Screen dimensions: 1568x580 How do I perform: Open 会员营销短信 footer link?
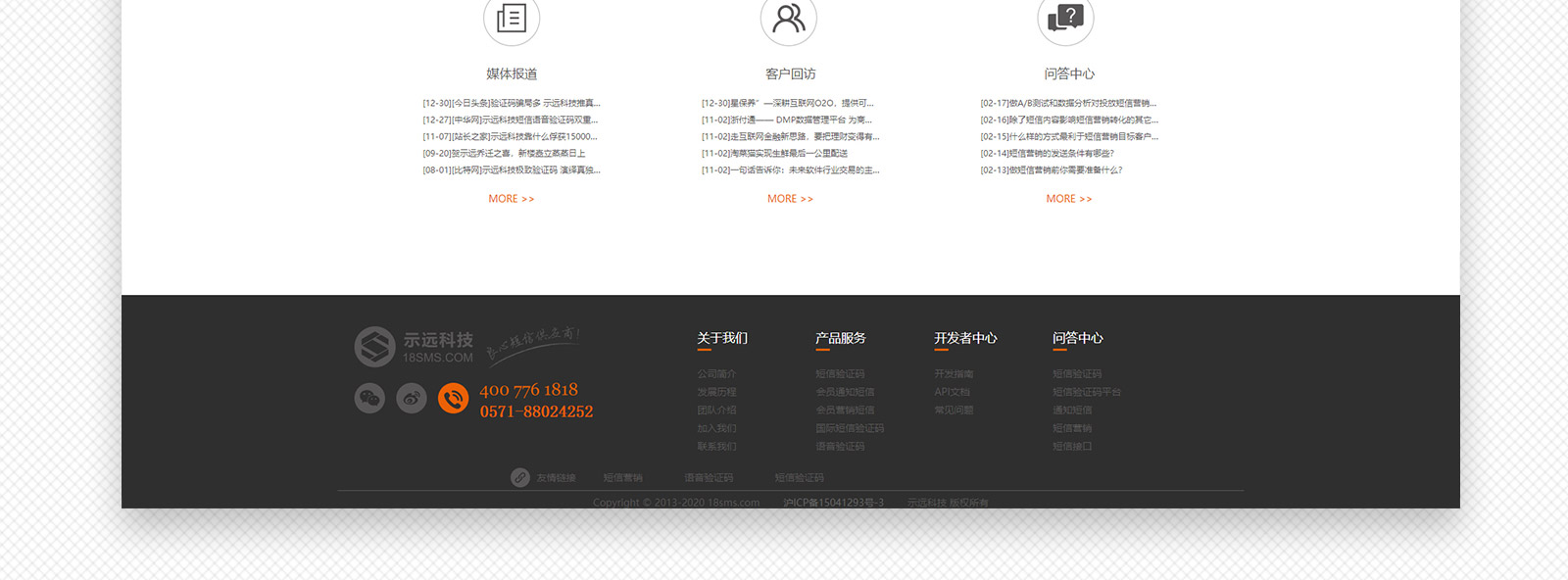(845, 410)
